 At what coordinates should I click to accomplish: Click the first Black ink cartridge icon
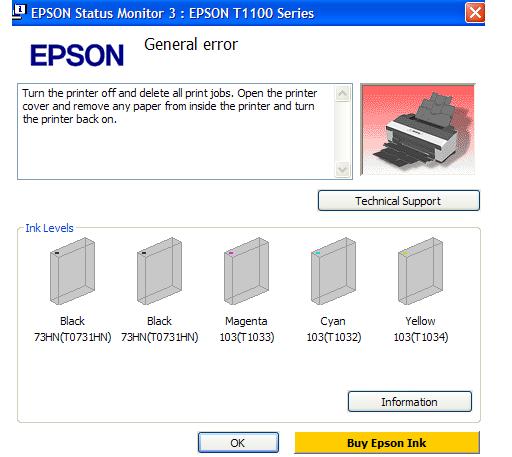point(72,271)
